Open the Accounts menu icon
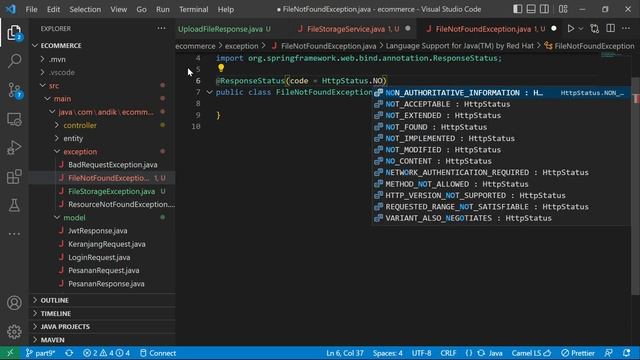Image resolution: width=640 pixels, height=360 pixels. tap(14, 303)
